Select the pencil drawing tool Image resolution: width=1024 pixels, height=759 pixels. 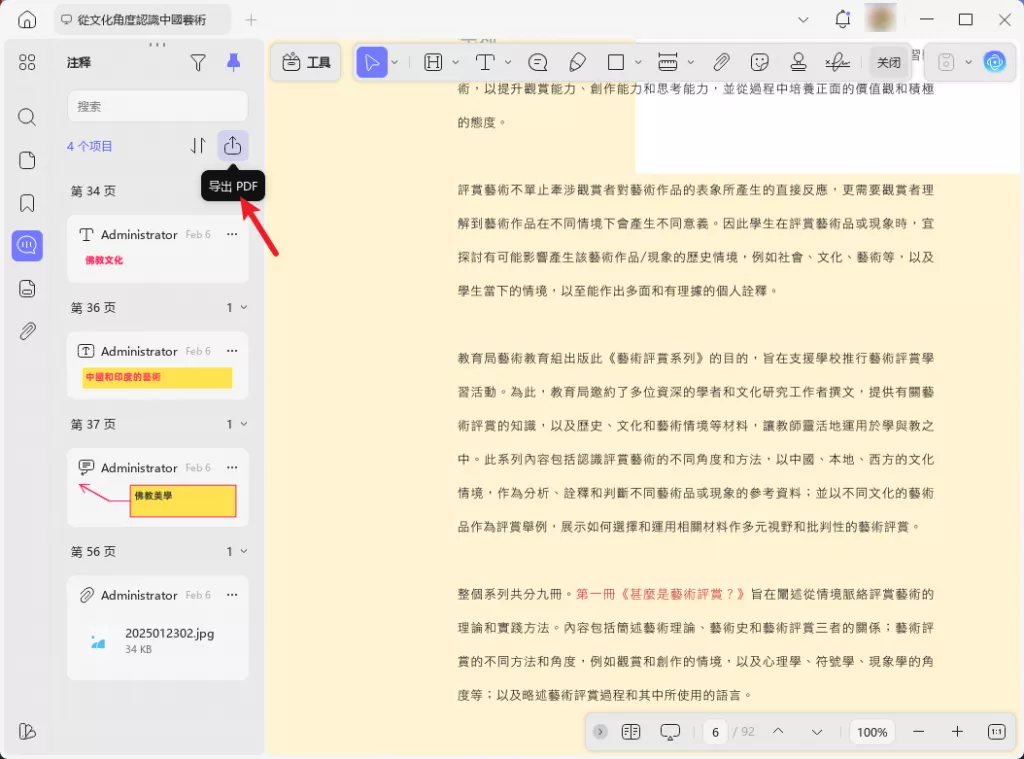tap(577, 62)
